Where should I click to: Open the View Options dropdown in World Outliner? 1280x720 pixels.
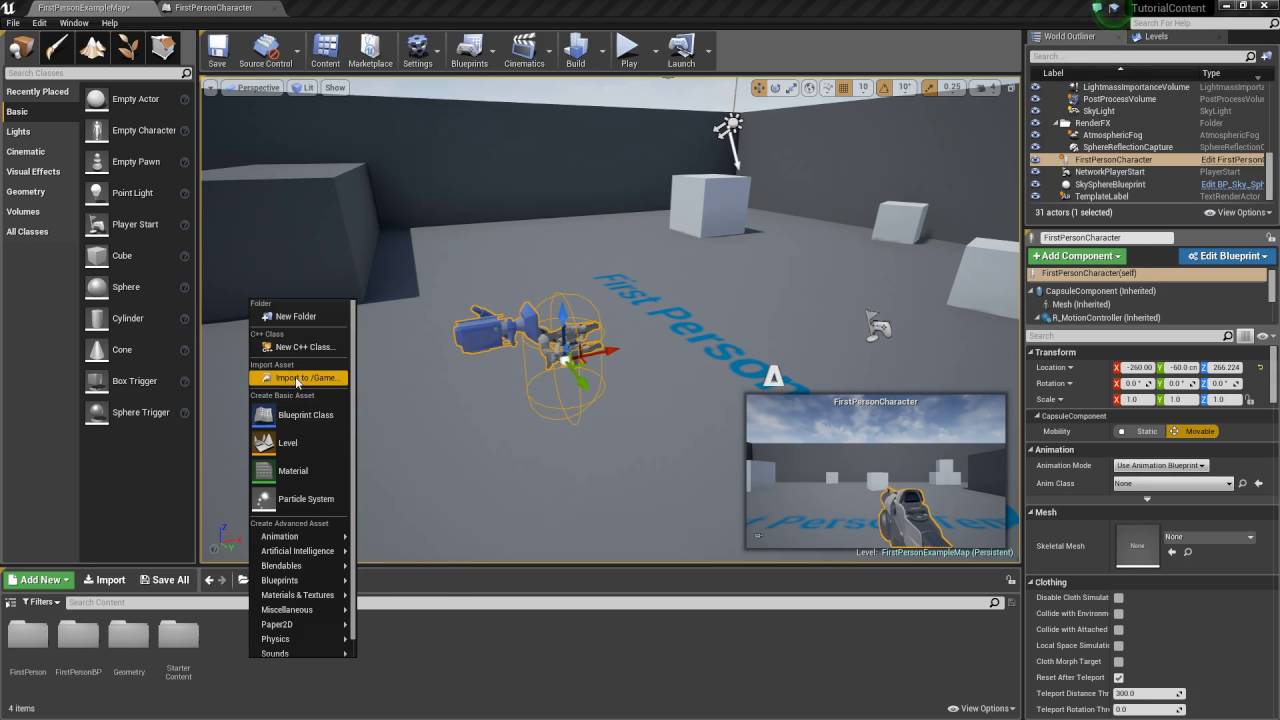point(1238,212)
